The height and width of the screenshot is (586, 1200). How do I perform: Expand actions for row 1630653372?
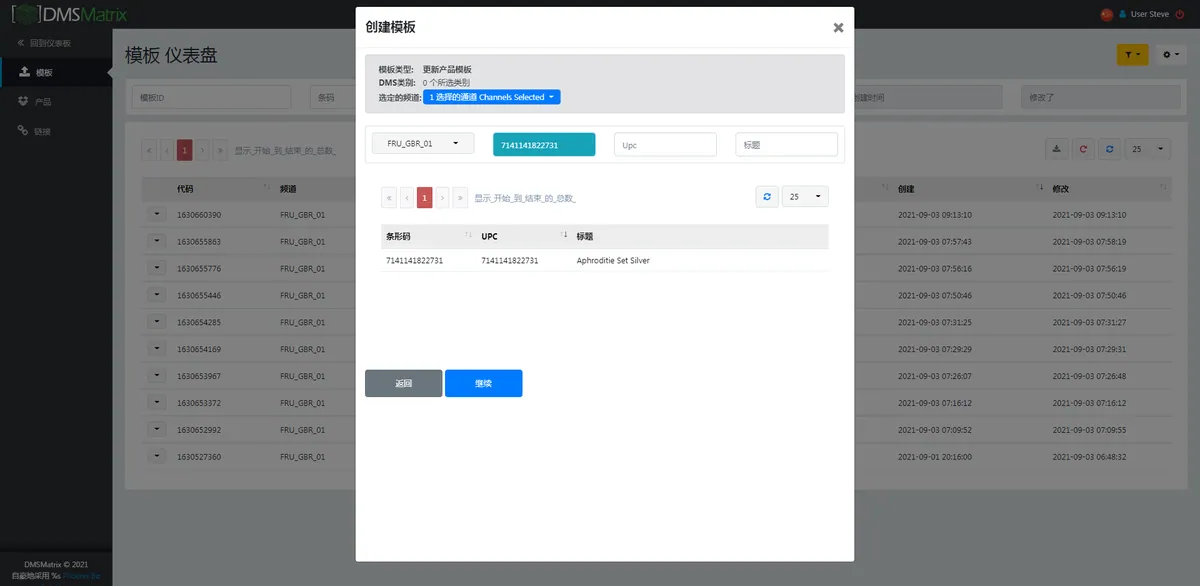tap(157, 402)
